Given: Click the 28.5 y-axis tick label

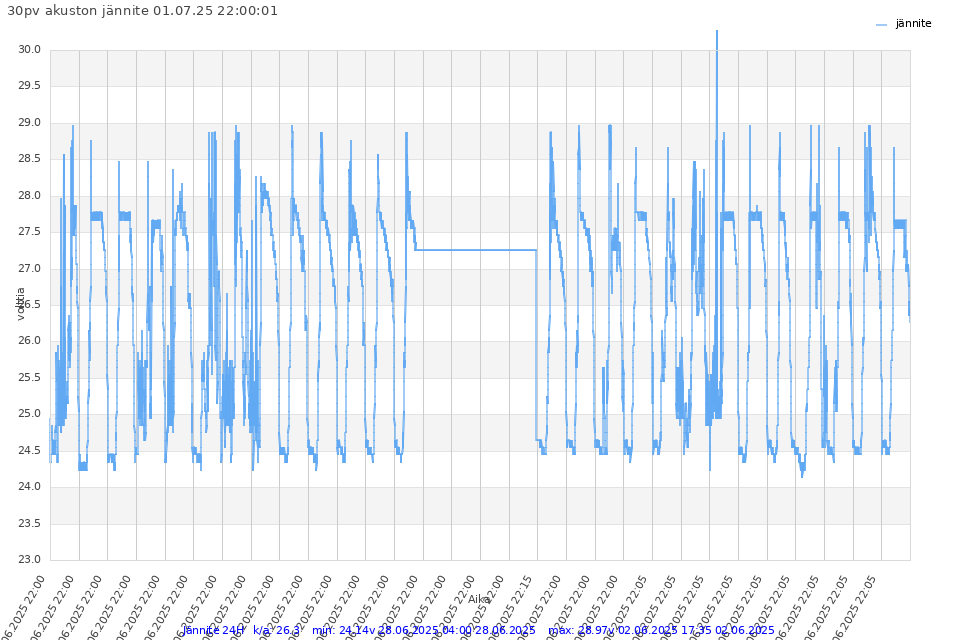Looking at the screenshot, I should (30, 159).
